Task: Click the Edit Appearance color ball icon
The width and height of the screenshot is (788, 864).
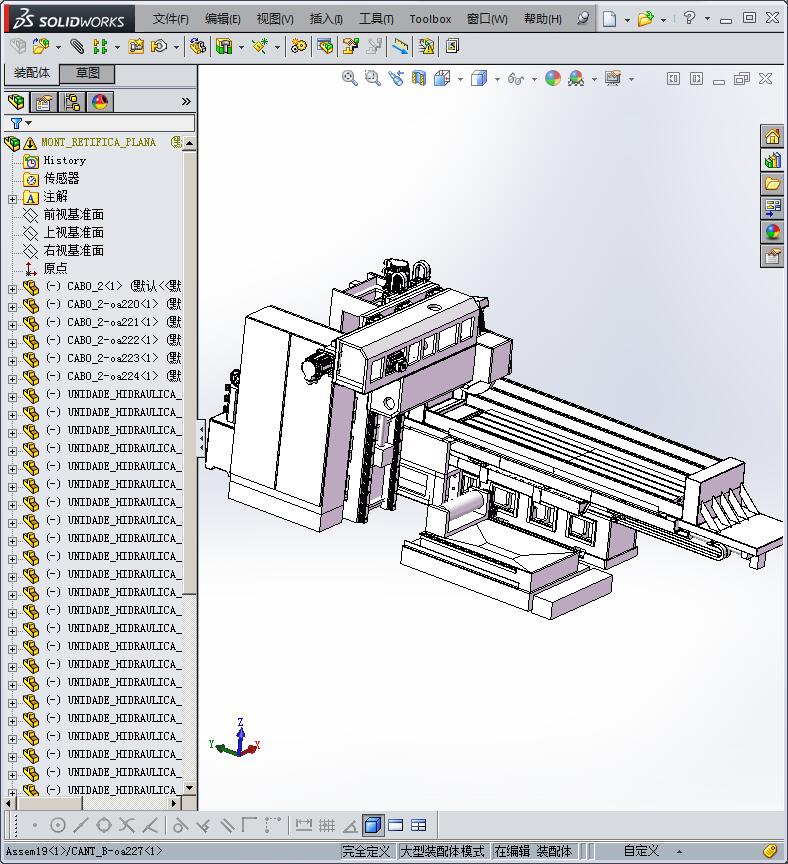Action: point(553,78)
